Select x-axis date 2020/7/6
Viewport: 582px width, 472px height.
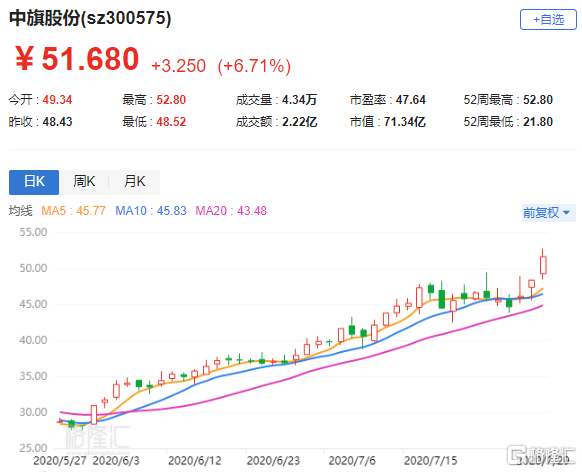tap(352, 461)
